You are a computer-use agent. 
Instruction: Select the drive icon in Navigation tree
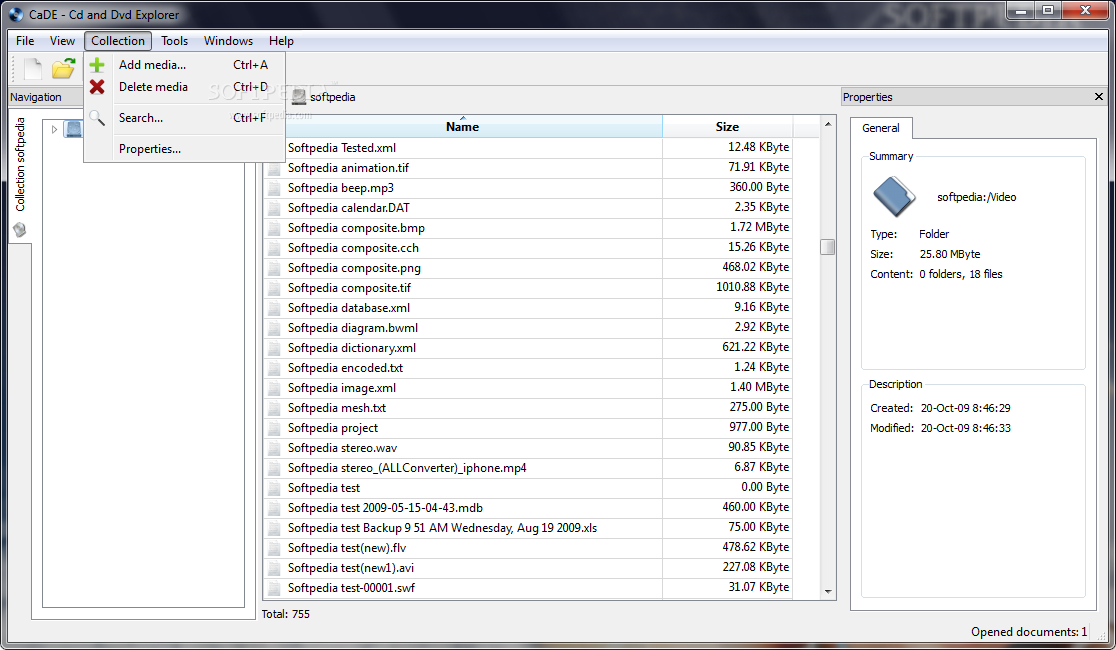point(74,129)
